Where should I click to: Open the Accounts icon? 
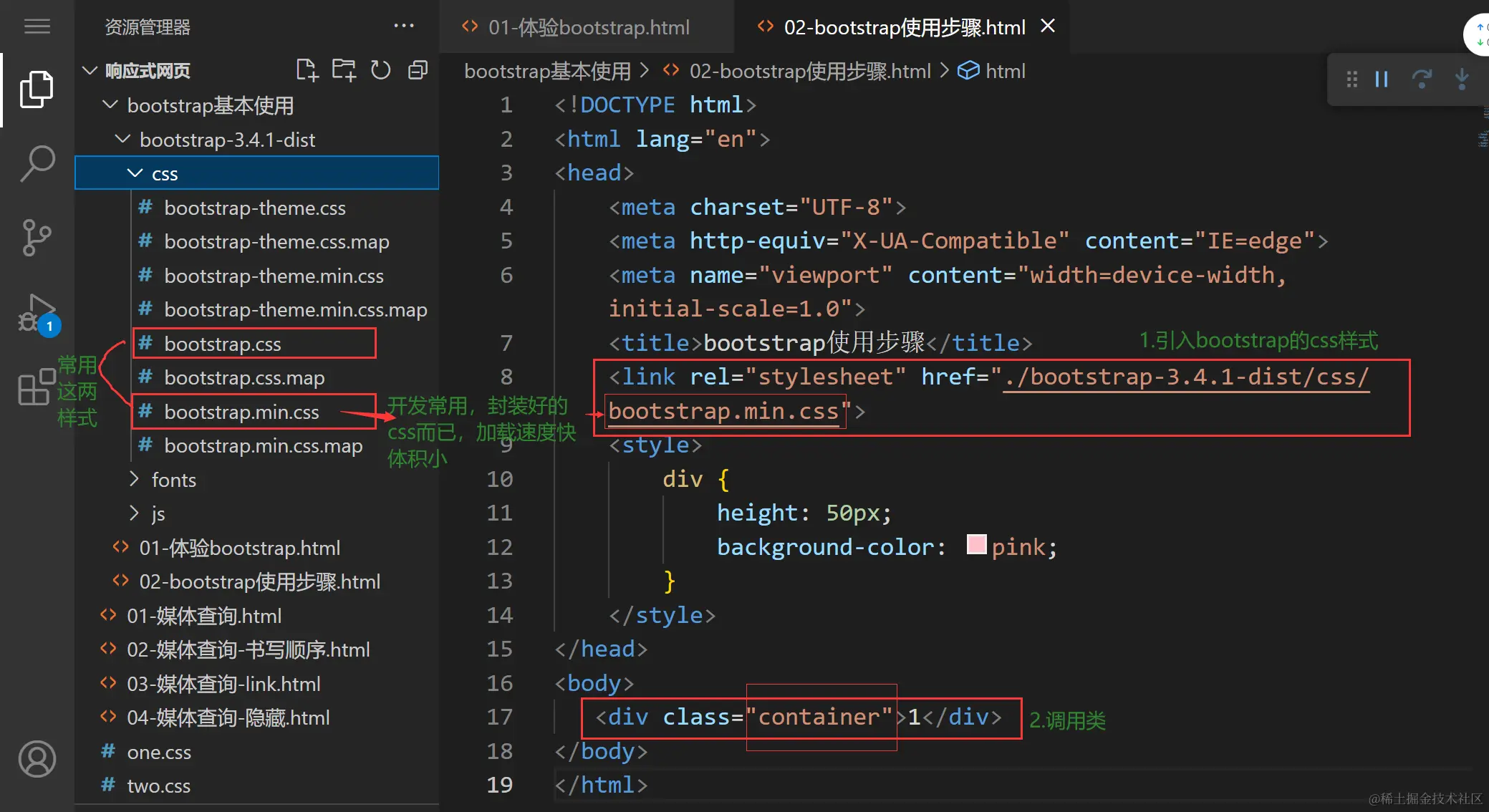(x=37, y=759)
